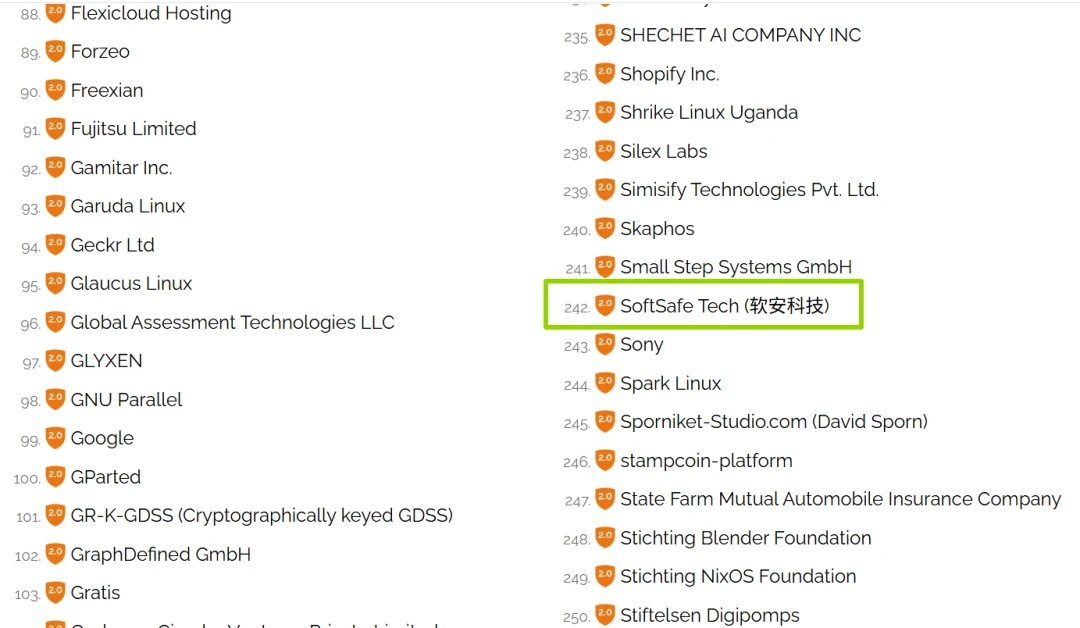This screenshot has height=628, width=1080.
Task: Click the badge next to Sporniket-Studio.com
Action: [x=605, y=421]
